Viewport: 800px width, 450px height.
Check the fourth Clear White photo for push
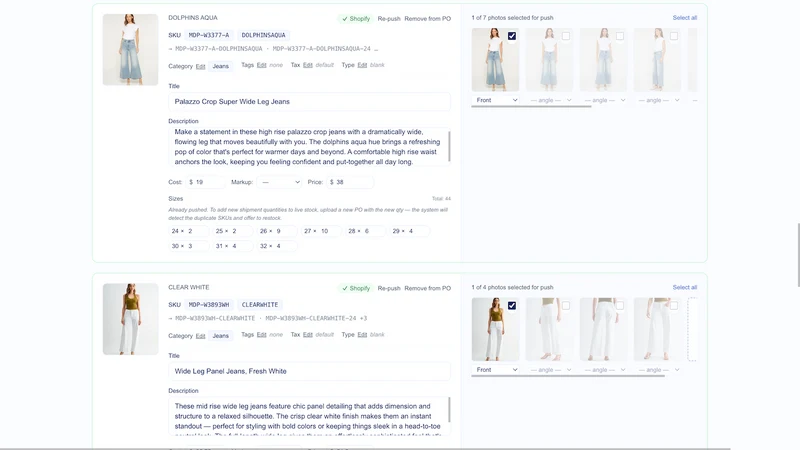(x=674, y=305)
